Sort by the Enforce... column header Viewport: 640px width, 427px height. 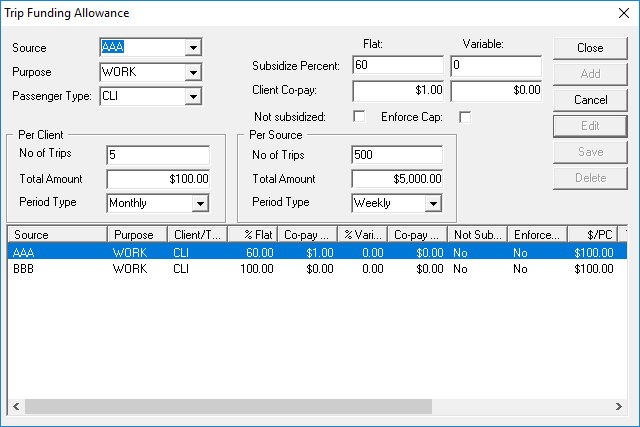538,235
